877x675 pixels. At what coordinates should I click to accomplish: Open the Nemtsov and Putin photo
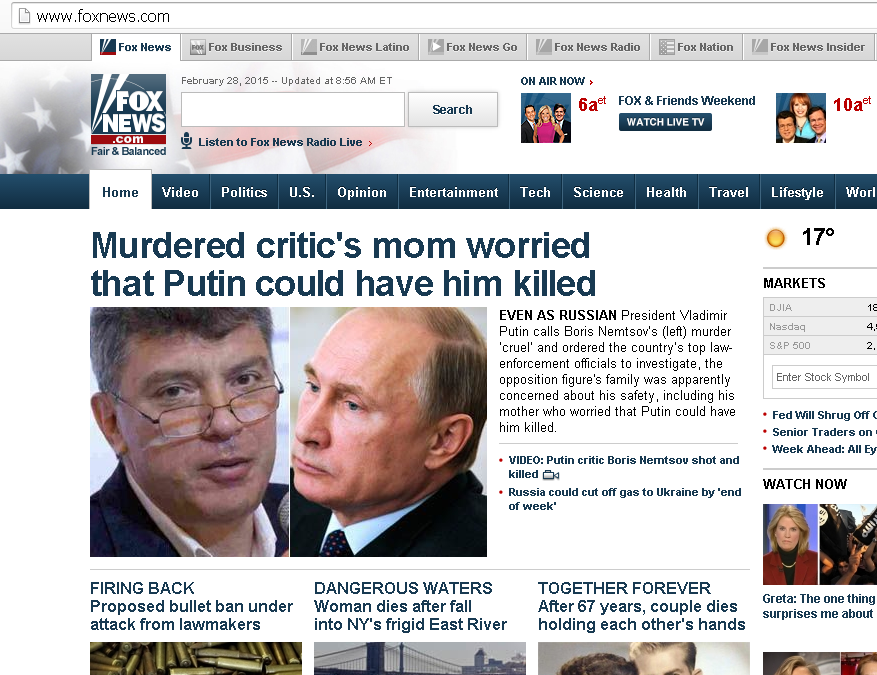coord(289,432)
